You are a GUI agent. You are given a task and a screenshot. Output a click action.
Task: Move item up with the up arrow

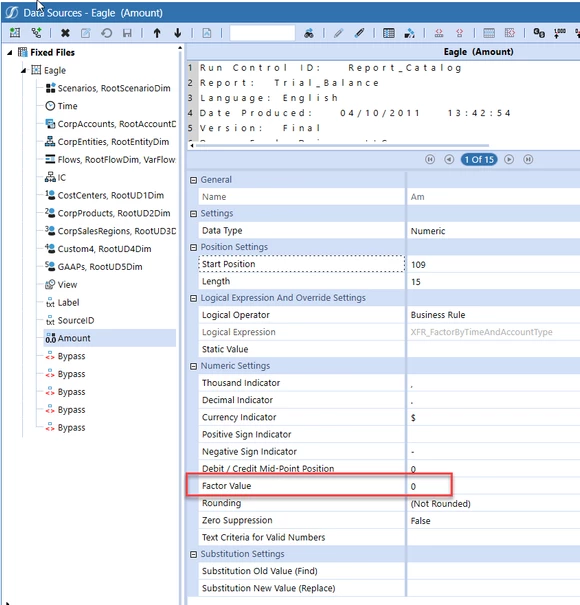tap(157, 33)
